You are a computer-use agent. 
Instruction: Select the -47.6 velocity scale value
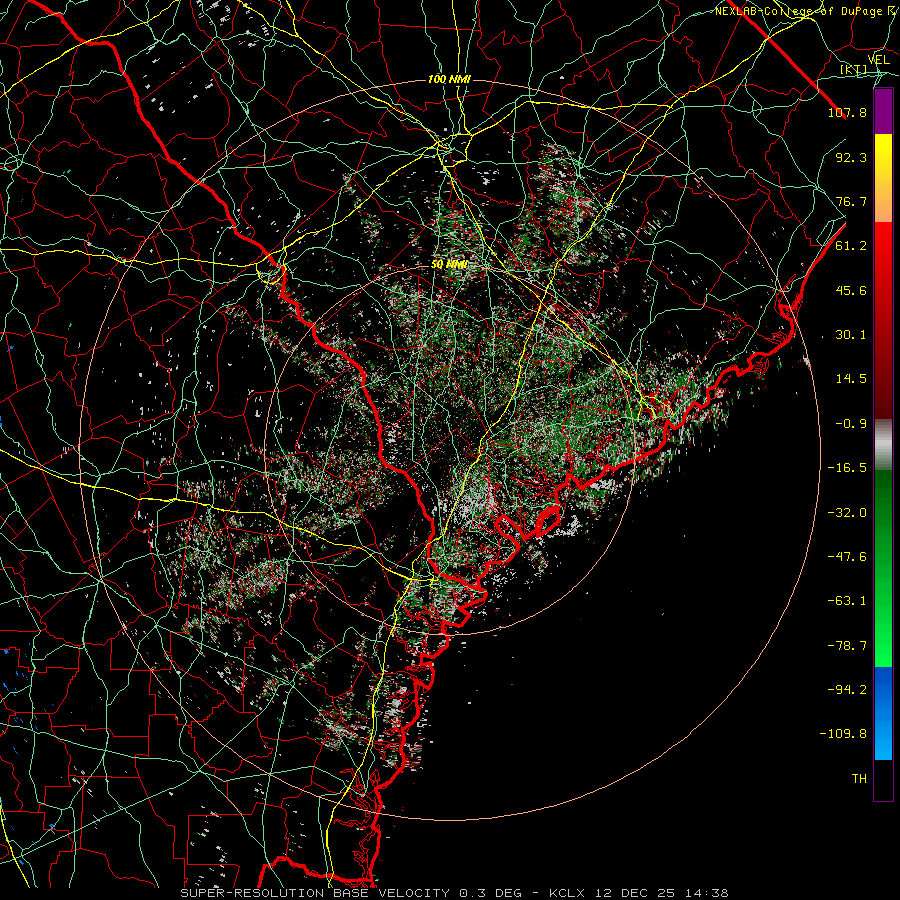pyautogui.click(x=847, y=557)
